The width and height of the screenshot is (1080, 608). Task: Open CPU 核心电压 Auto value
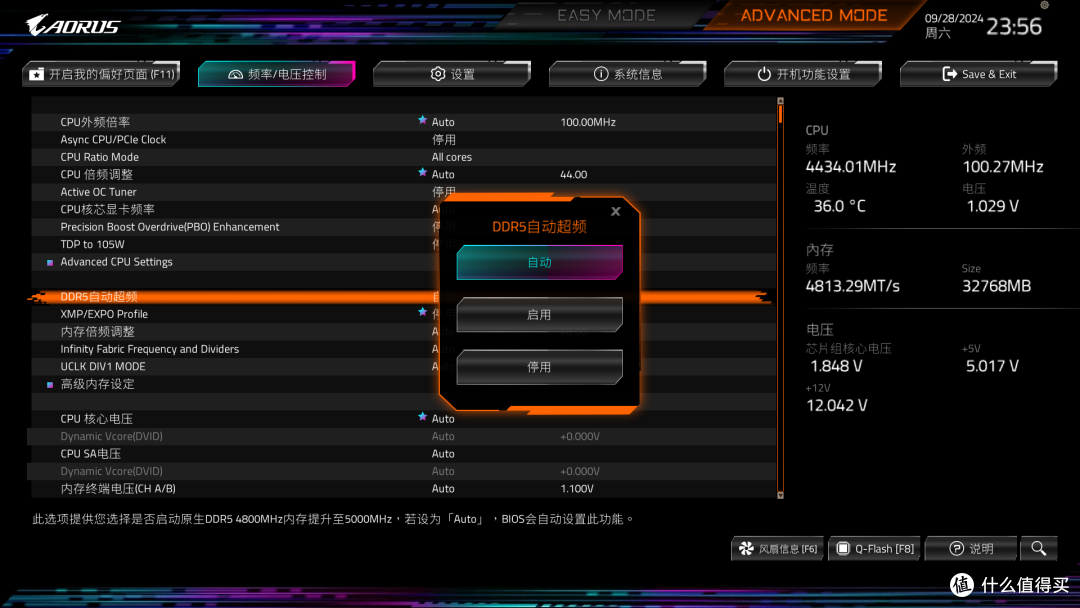(x=443, y=419)
